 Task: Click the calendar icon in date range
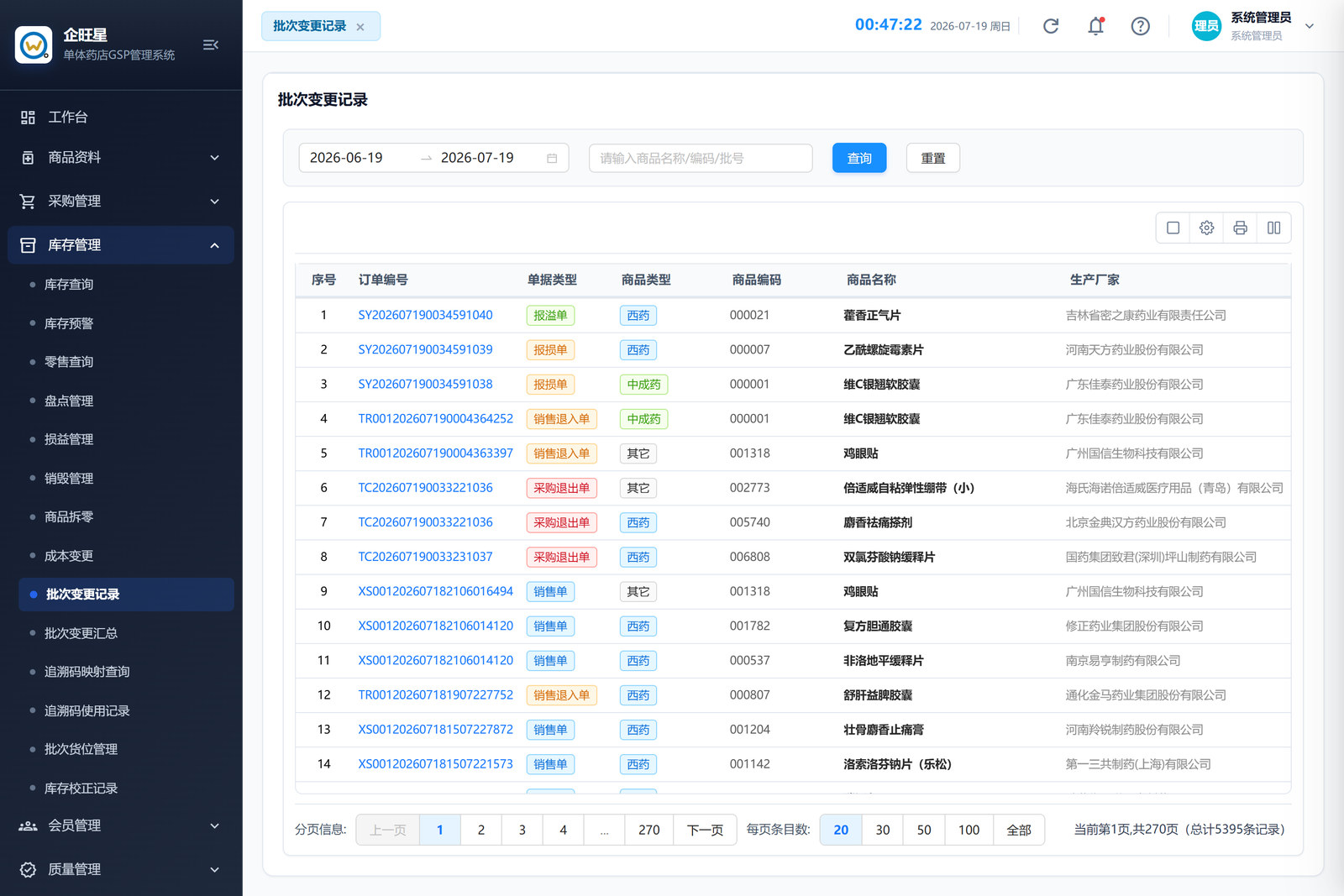552,158
